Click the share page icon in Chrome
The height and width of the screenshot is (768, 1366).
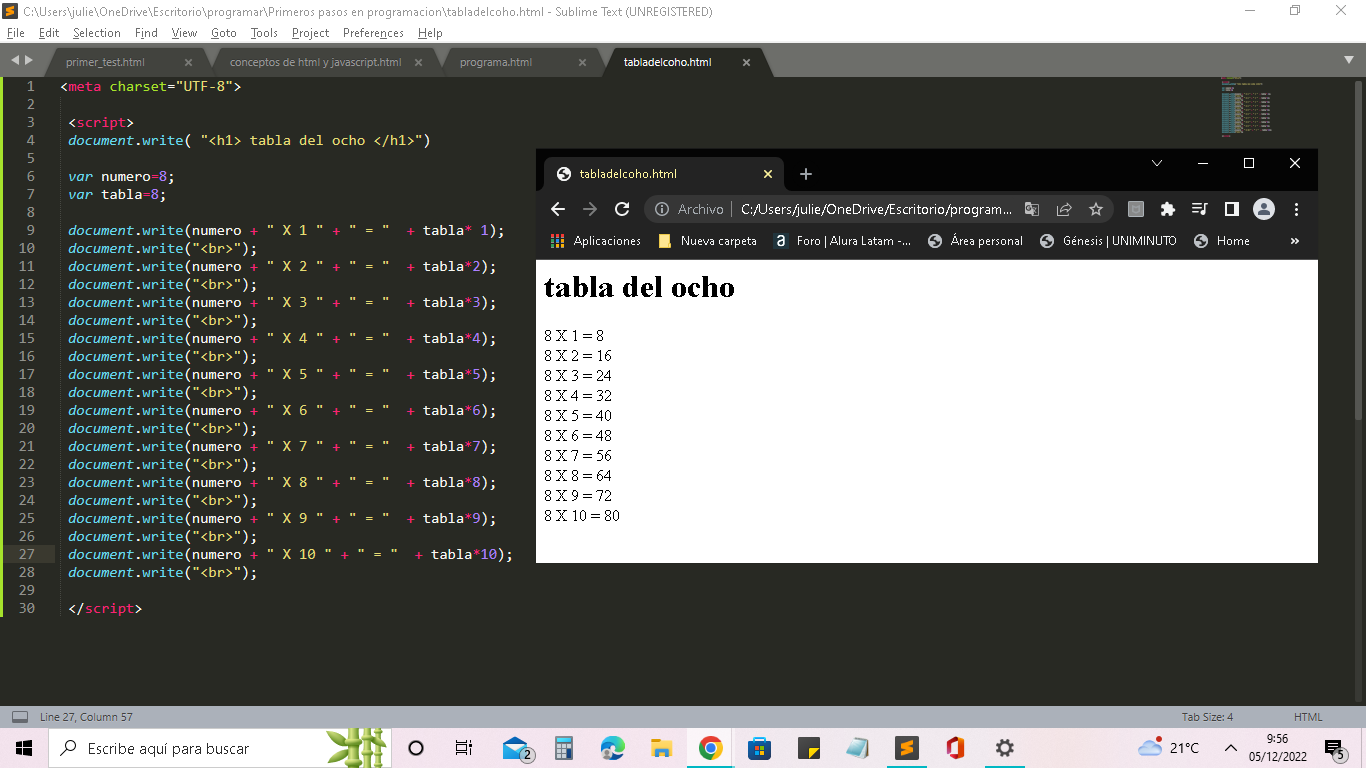1064,209
